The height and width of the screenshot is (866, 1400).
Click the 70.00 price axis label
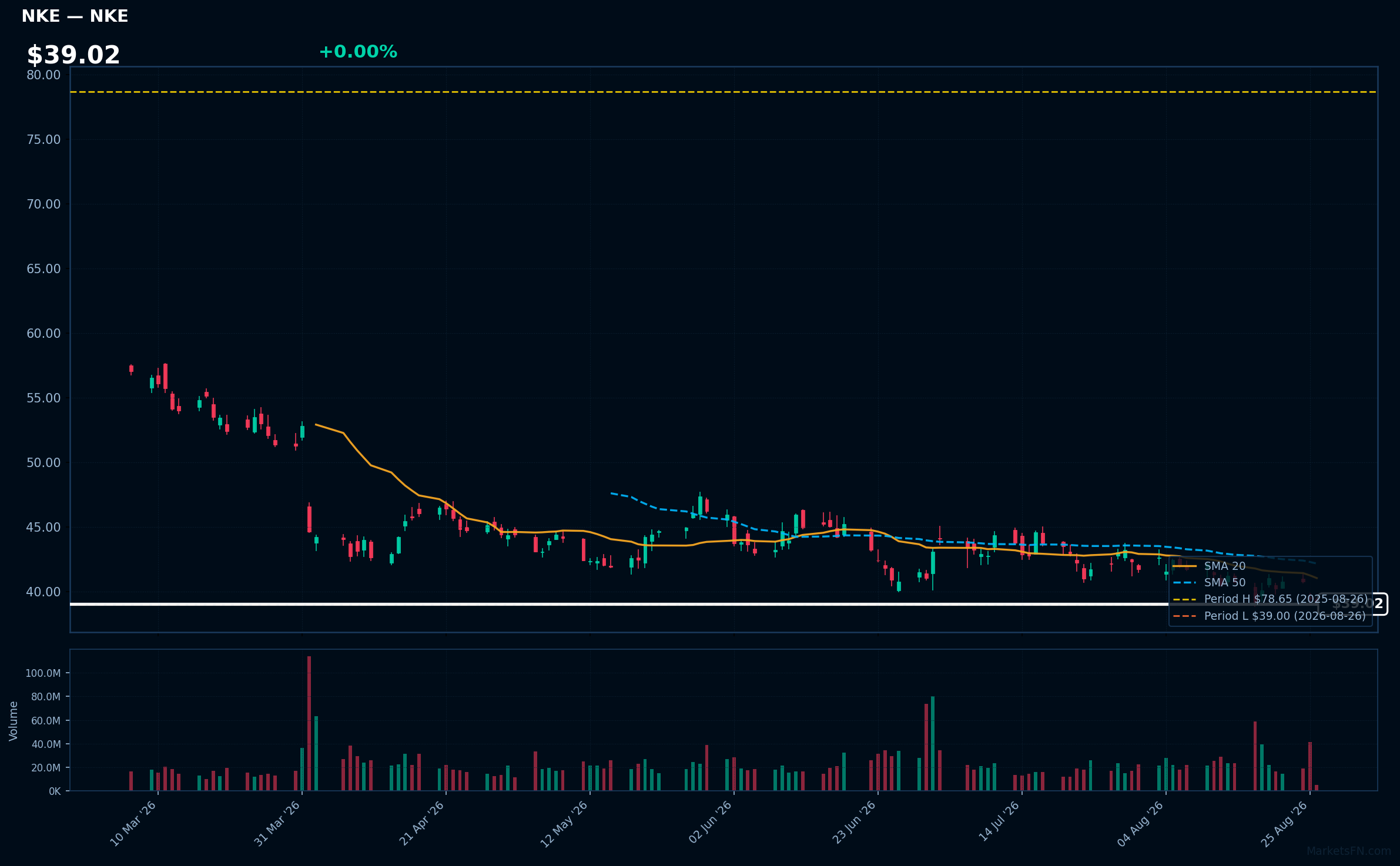tap(43, 204)
